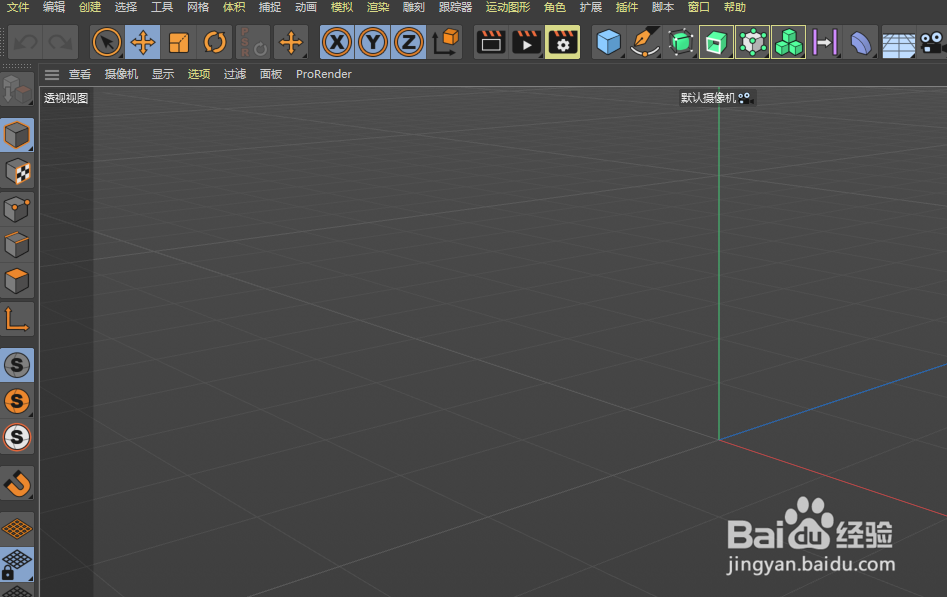Enable viewport solo single orange S
Screen dimensions: 947x597
17,401
